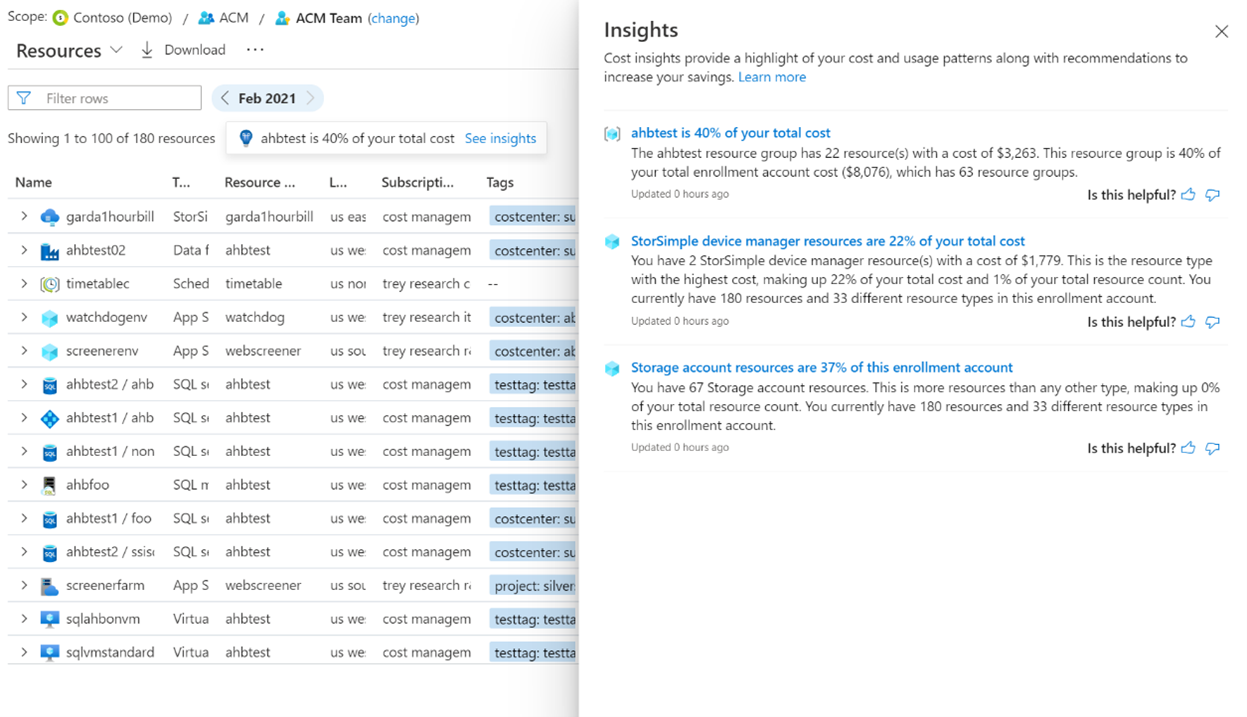Open the Learn more link
This screenshot has width=1247, height=717.
(x=772, y=77)
